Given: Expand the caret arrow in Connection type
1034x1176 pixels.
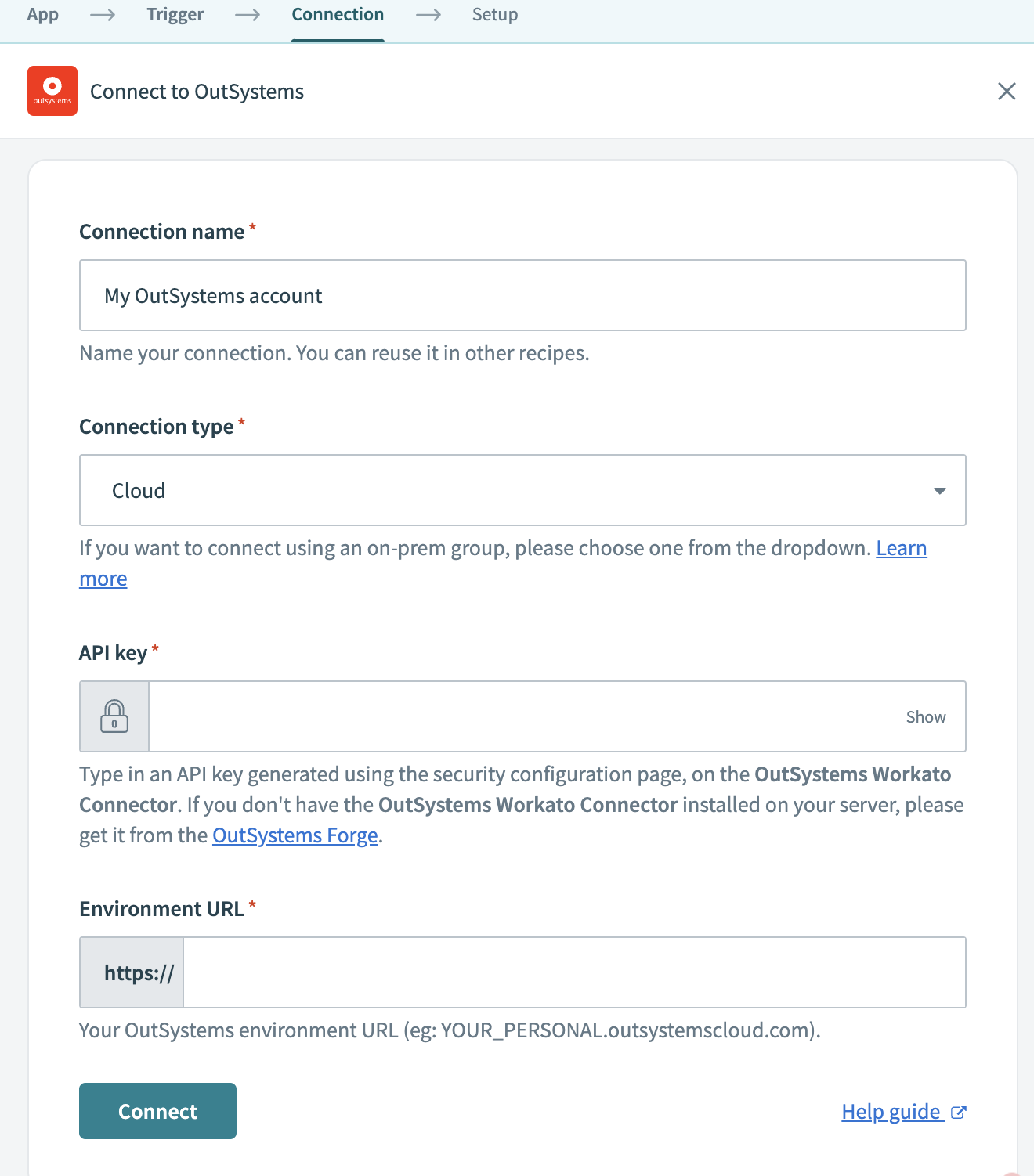Looking at the screenshot, I should pos(939,491).
